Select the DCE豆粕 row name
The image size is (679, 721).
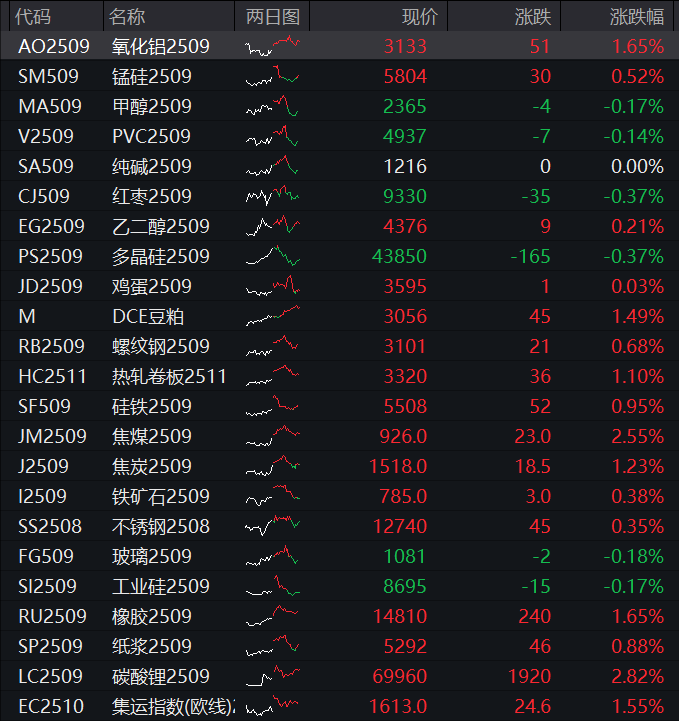click(x=147, y=316)
